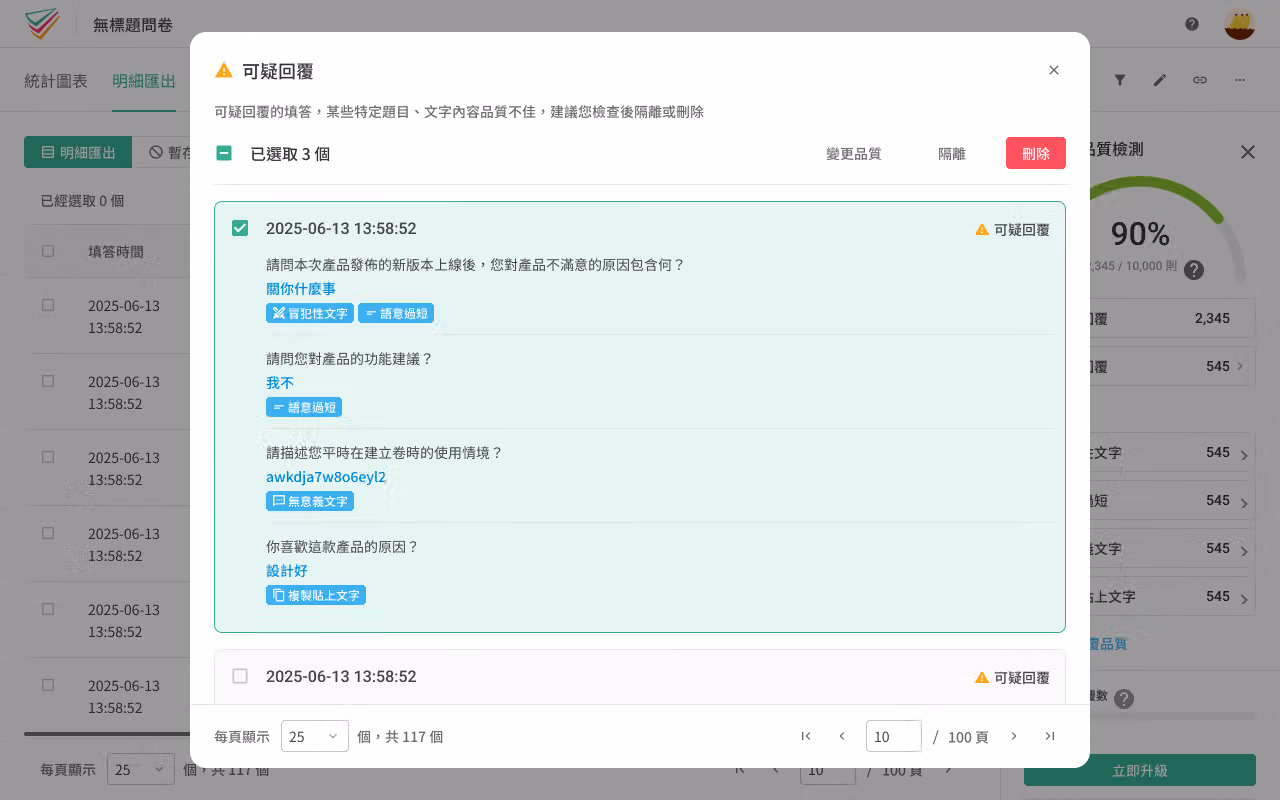This screenshot has width=1280, height=800.
Task: Click the 可疑回覆 badge on the selected card
Action: point(1012,229)
